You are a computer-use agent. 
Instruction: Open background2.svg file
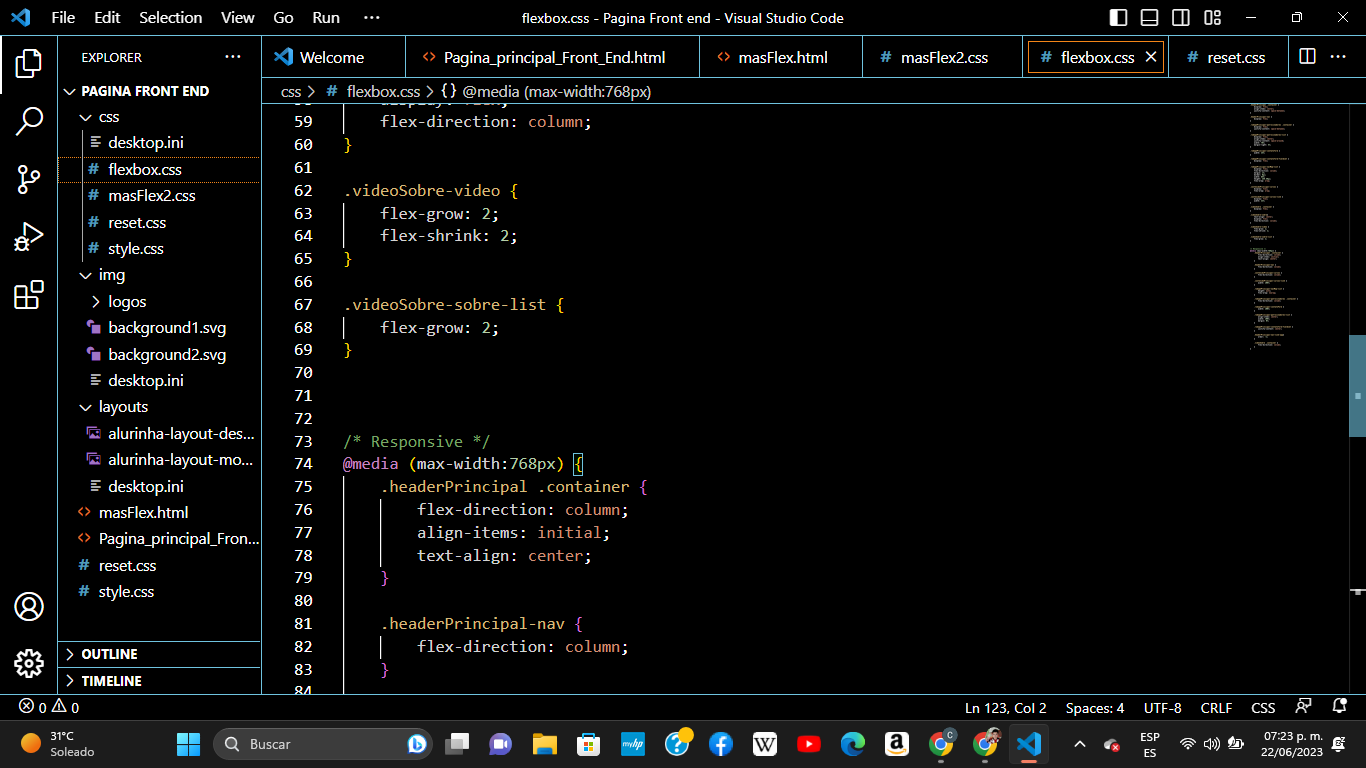click(x=159, y=354)
